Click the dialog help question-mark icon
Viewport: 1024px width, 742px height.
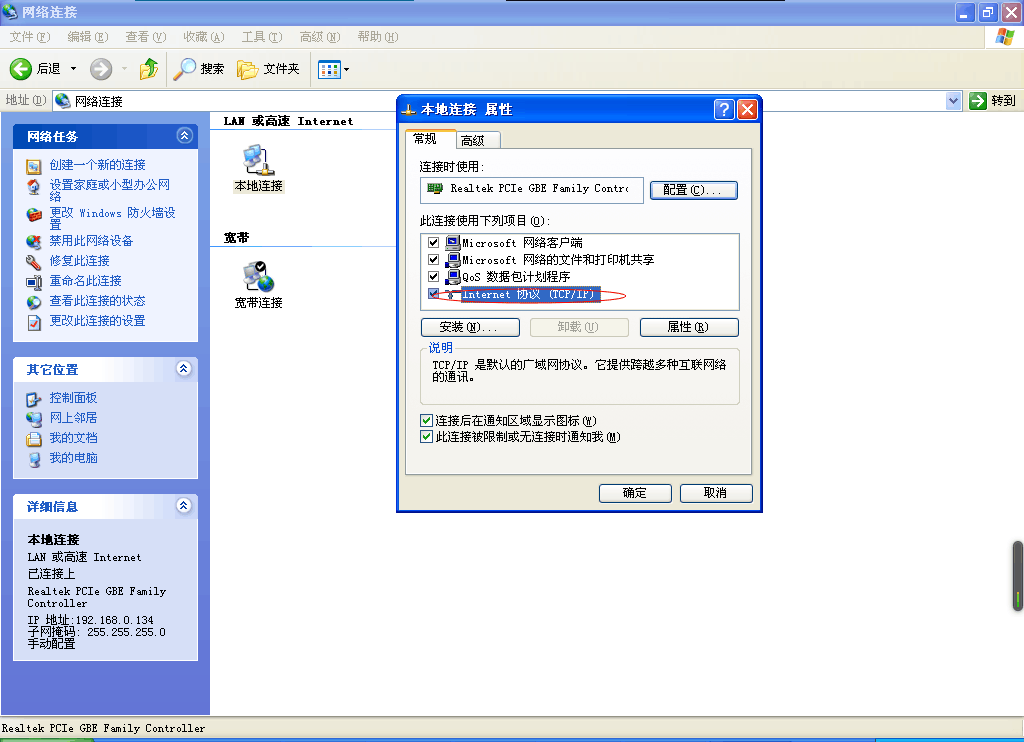pos(724,109)
